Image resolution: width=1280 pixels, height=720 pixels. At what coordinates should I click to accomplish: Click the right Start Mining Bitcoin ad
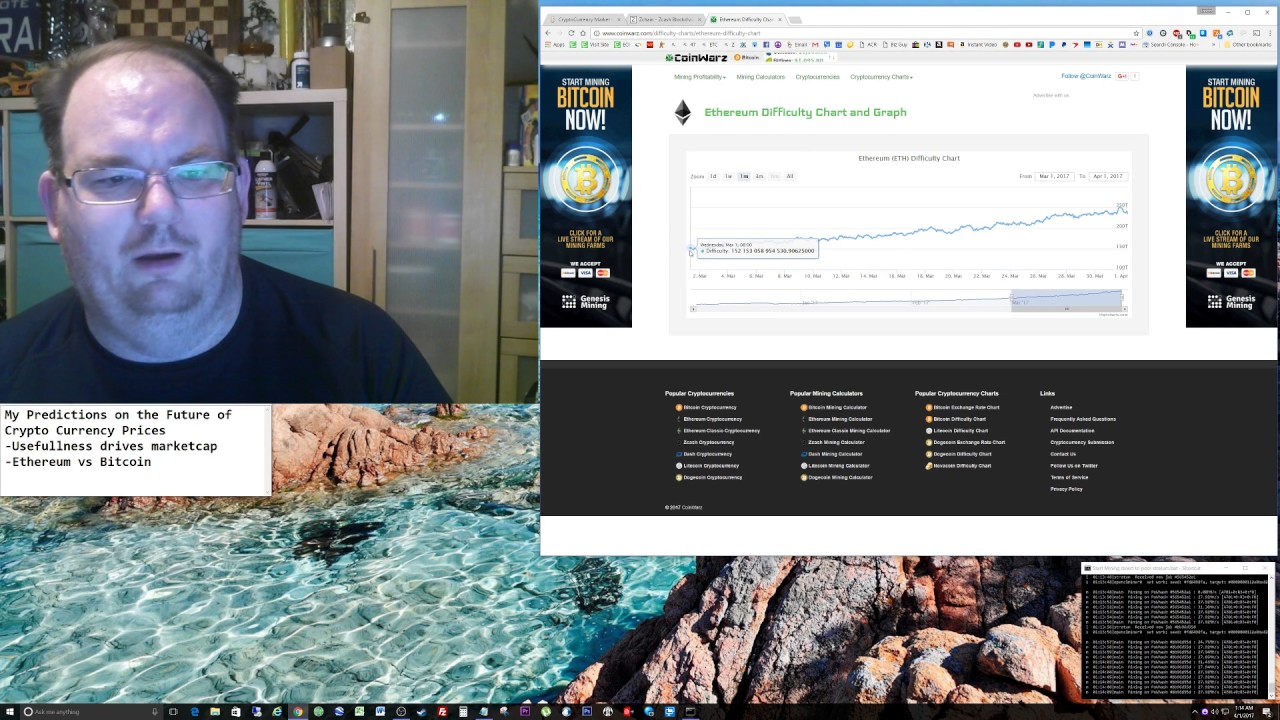tap(1231, 197)
